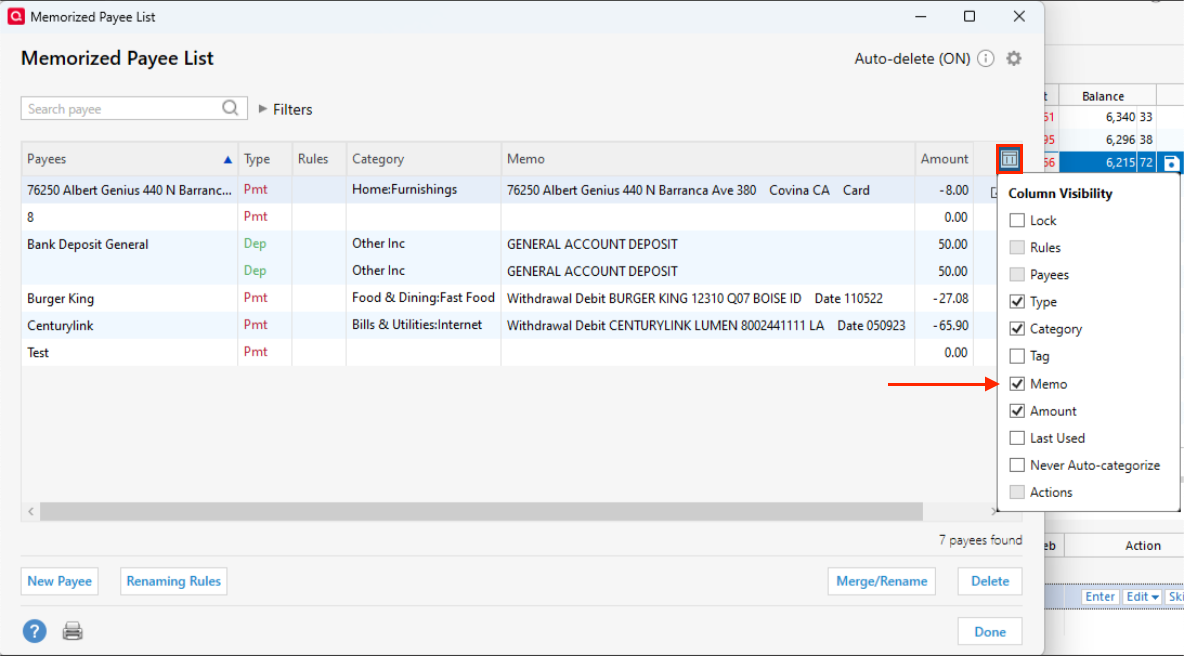Open the Edit dropdown in register

(1142, 597)
